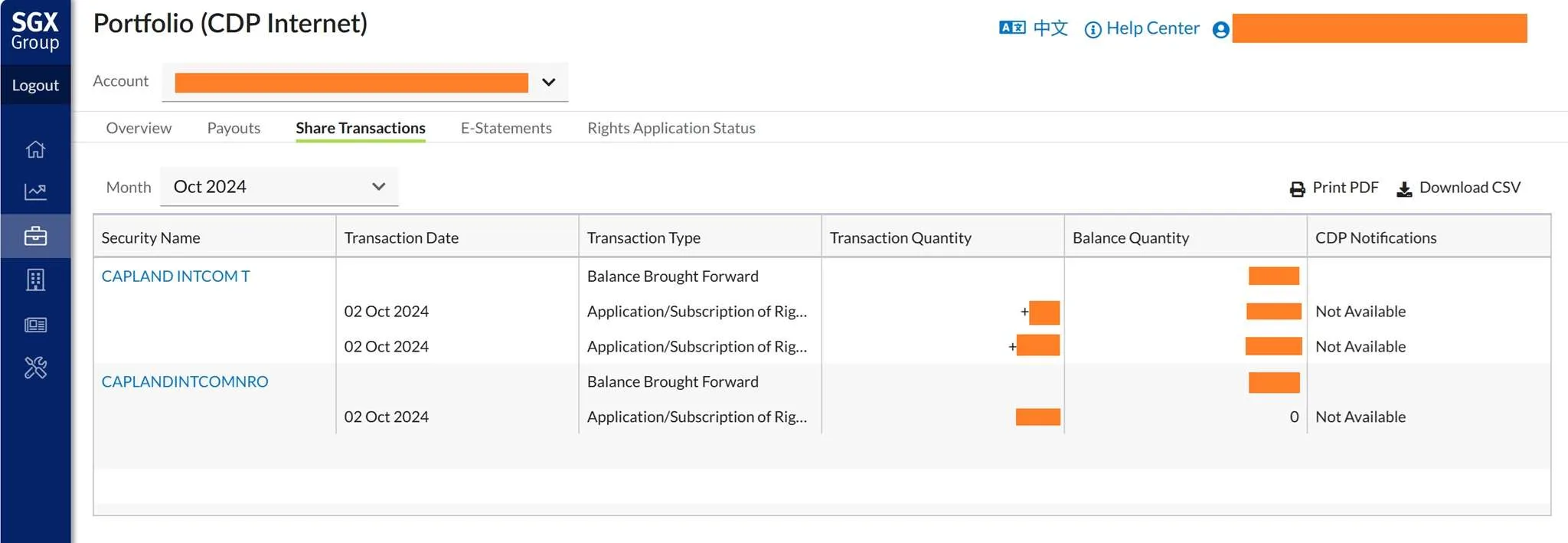
Task: Click the SGX Group logo
Action: [35, 31]
